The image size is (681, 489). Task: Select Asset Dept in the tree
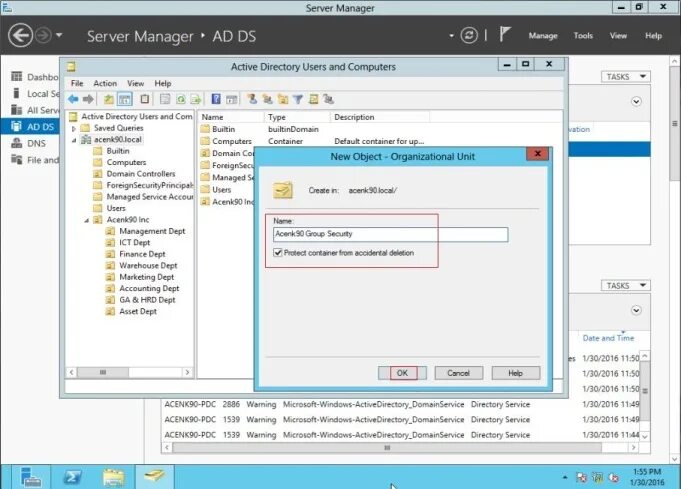(138, 312)
